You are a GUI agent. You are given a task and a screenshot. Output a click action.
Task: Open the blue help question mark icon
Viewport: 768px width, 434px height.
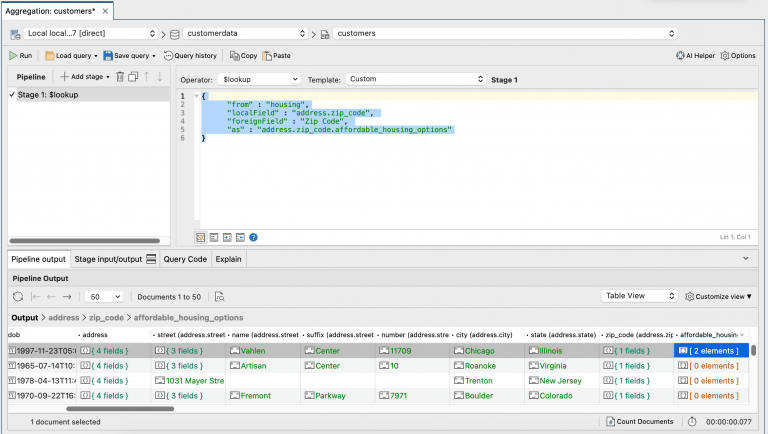point(253,237)
